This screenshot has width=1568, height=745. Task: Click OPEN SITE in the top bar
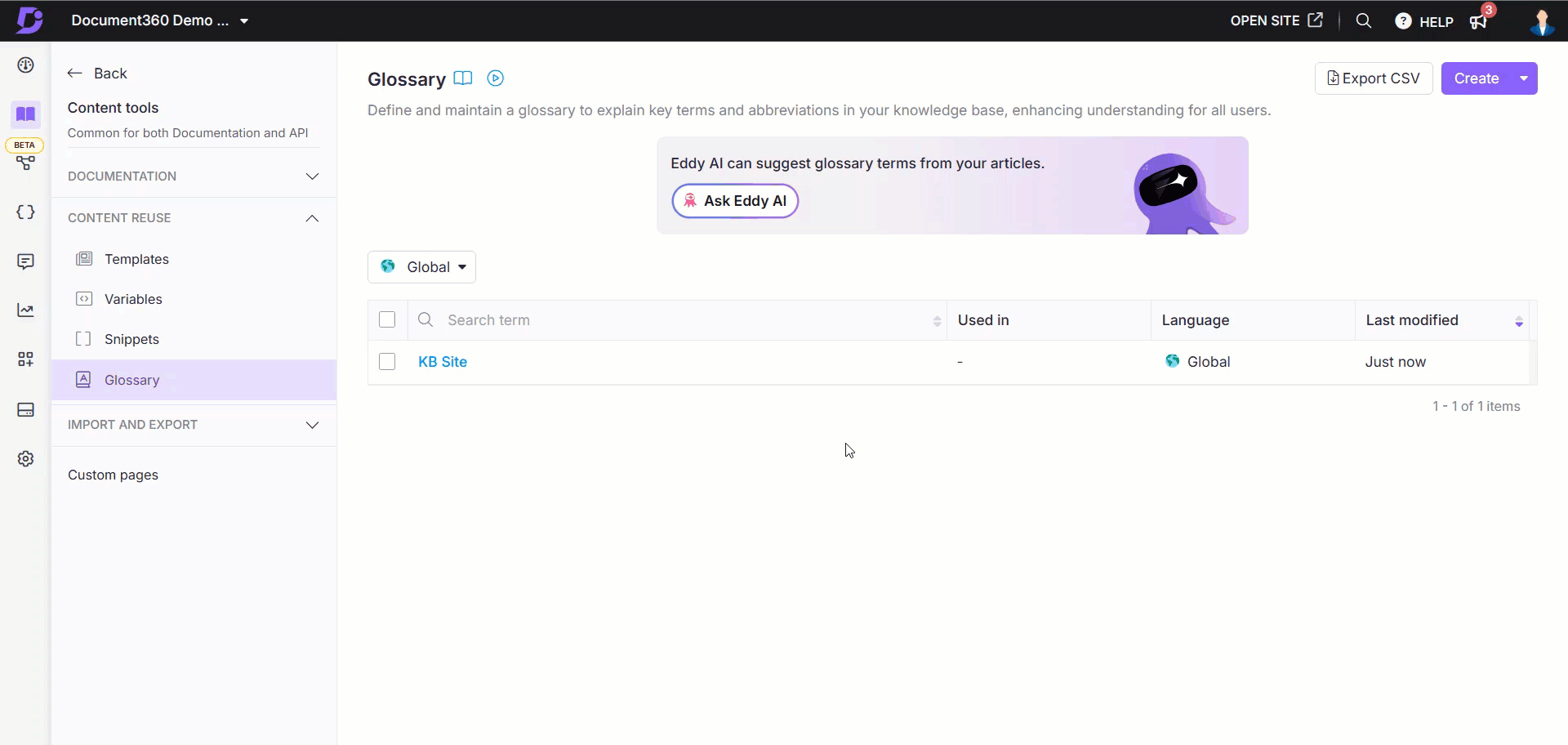(x=1276, y=20)
